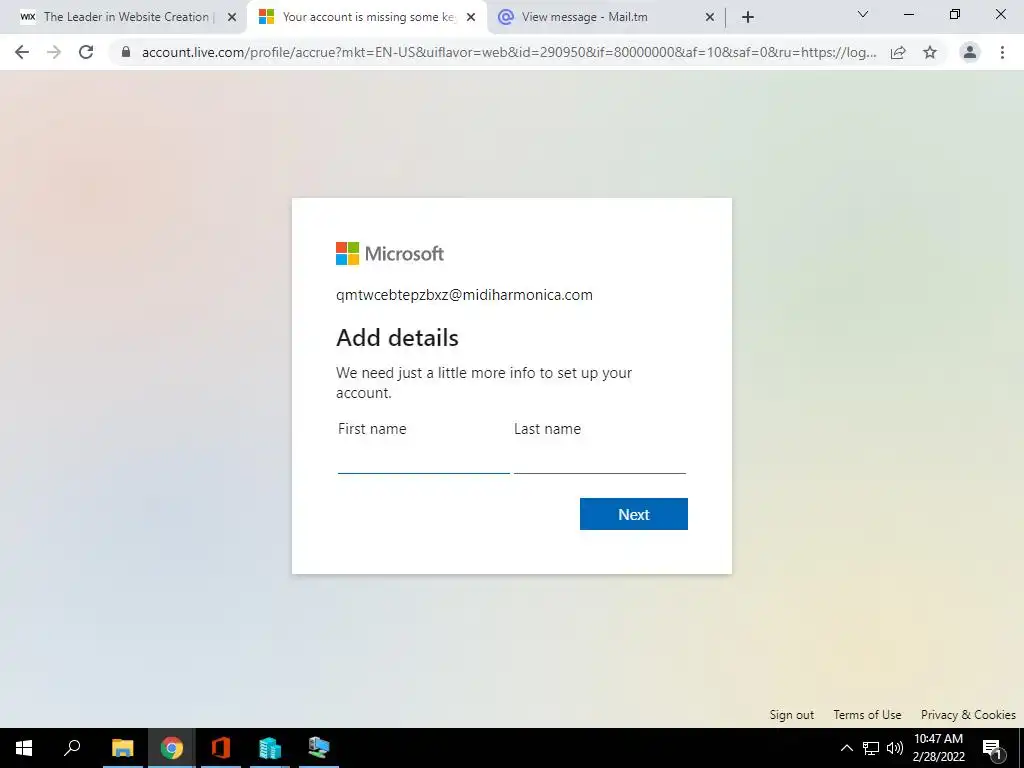
Task: Minimize the Chrome window
Action: point(908,14)
